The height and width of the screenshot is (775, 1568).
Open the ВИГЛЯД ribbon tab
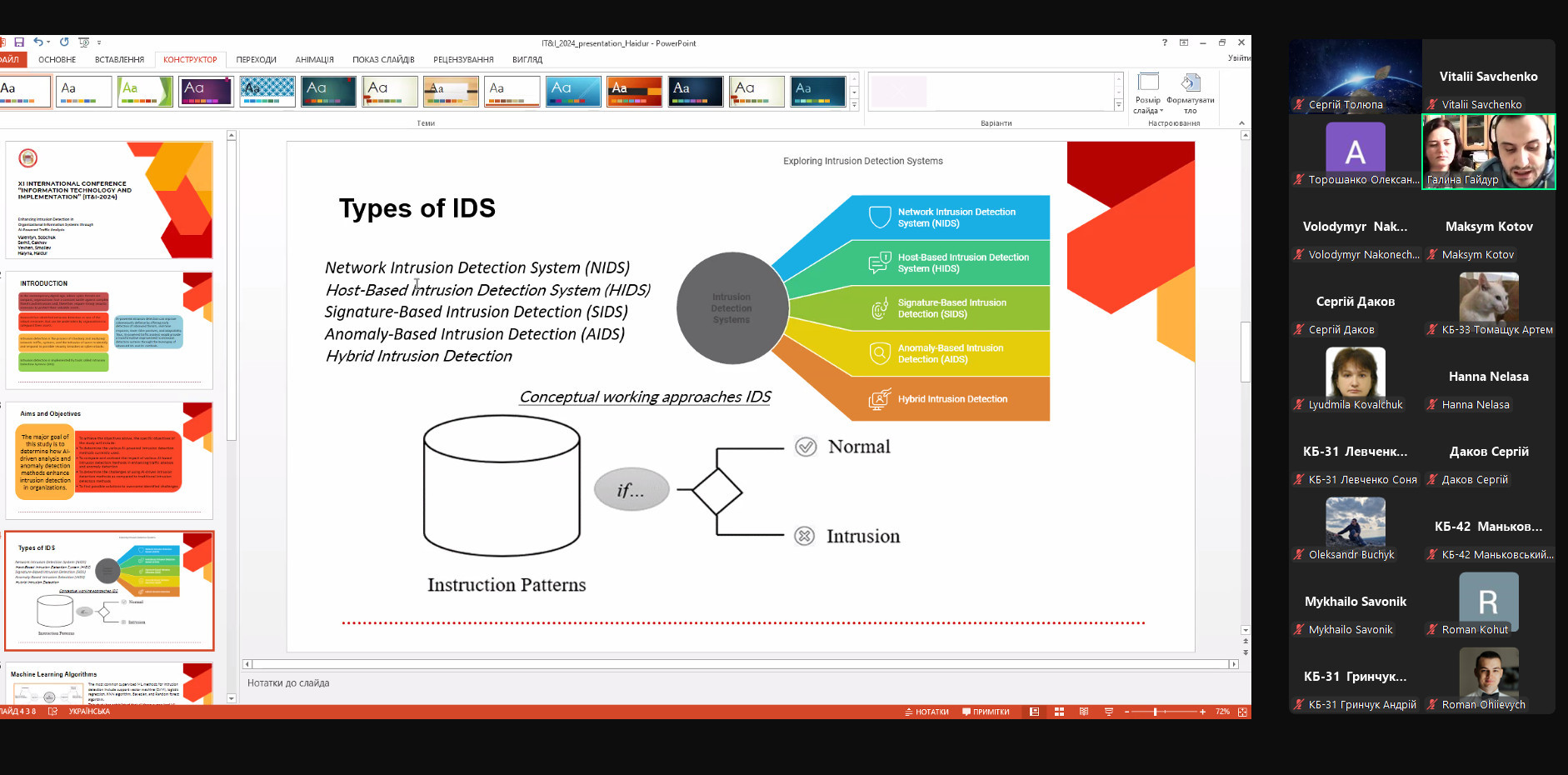pyautogui.click(x=527, y=60)
